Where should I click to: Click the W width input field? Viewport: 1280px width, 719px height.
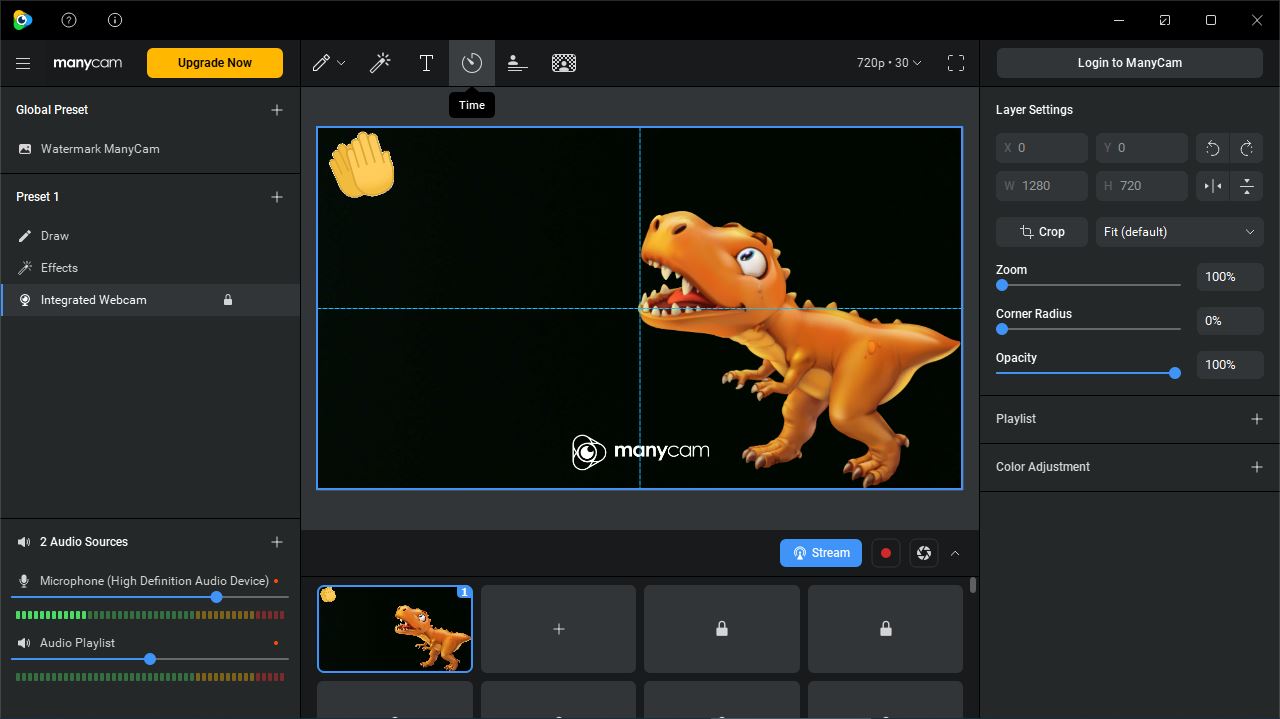click(1042, 186)
